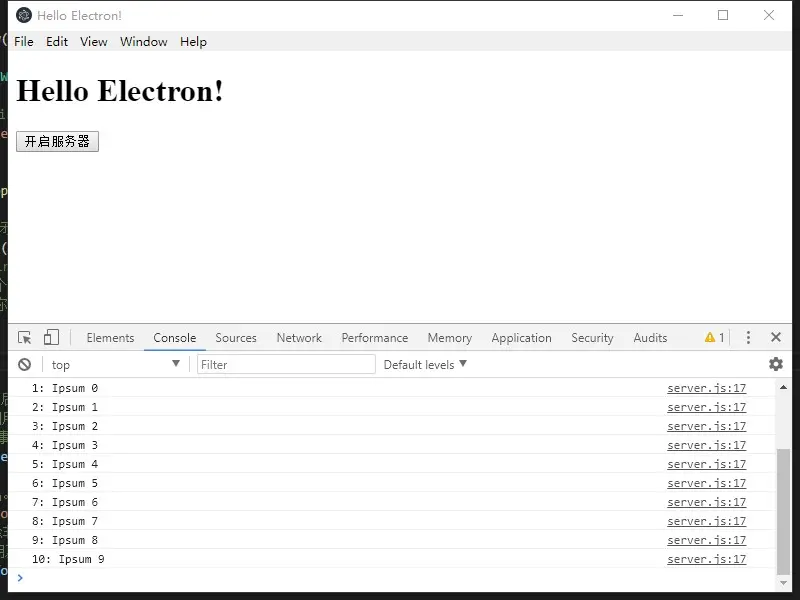Minimize the Hello Electron! window
The width and height of the screenshot is (800, 600).
pos(678,15)
